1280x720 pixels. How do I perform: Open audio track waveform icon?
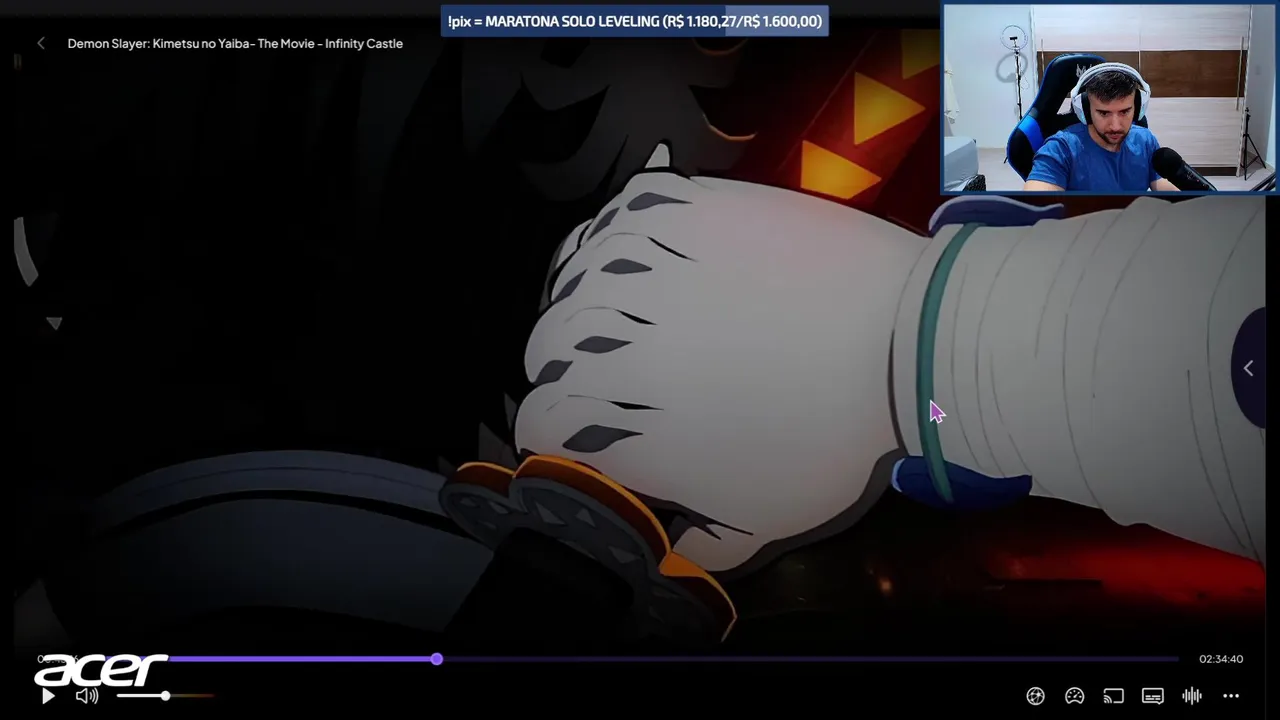point(1192,696)
